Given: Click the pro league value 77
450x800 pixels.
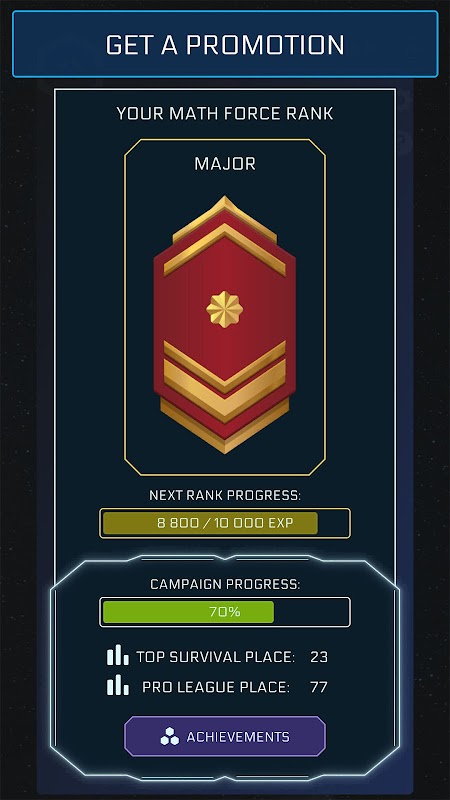Looking at the screenshot, I should [319, 687].
